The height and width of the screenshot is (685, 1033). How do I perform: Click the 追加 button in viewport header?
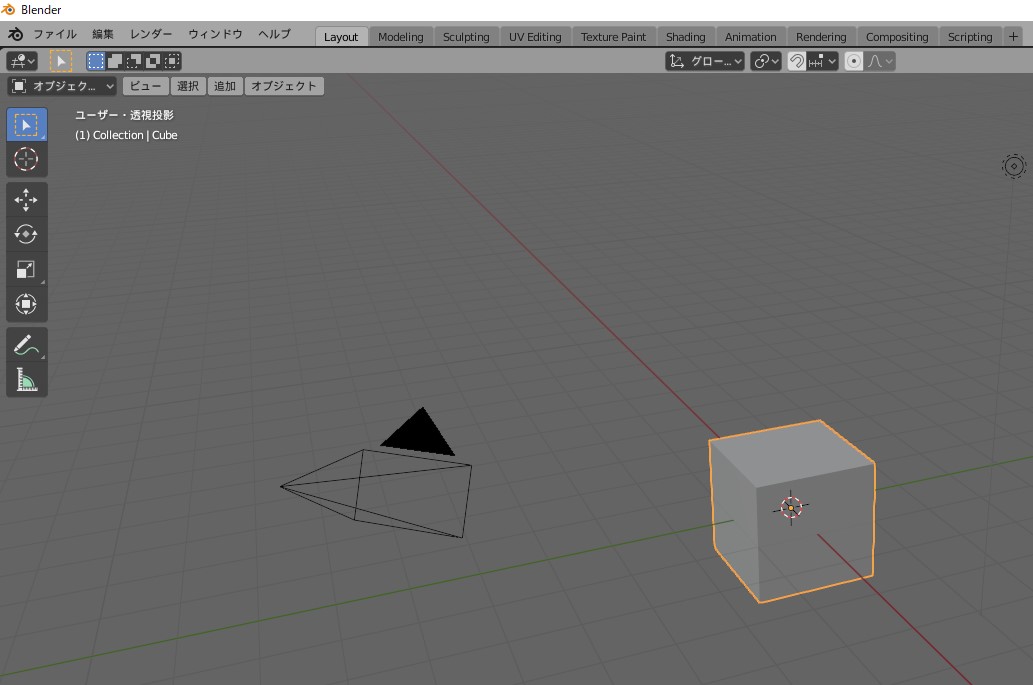(x=225, y=86)
